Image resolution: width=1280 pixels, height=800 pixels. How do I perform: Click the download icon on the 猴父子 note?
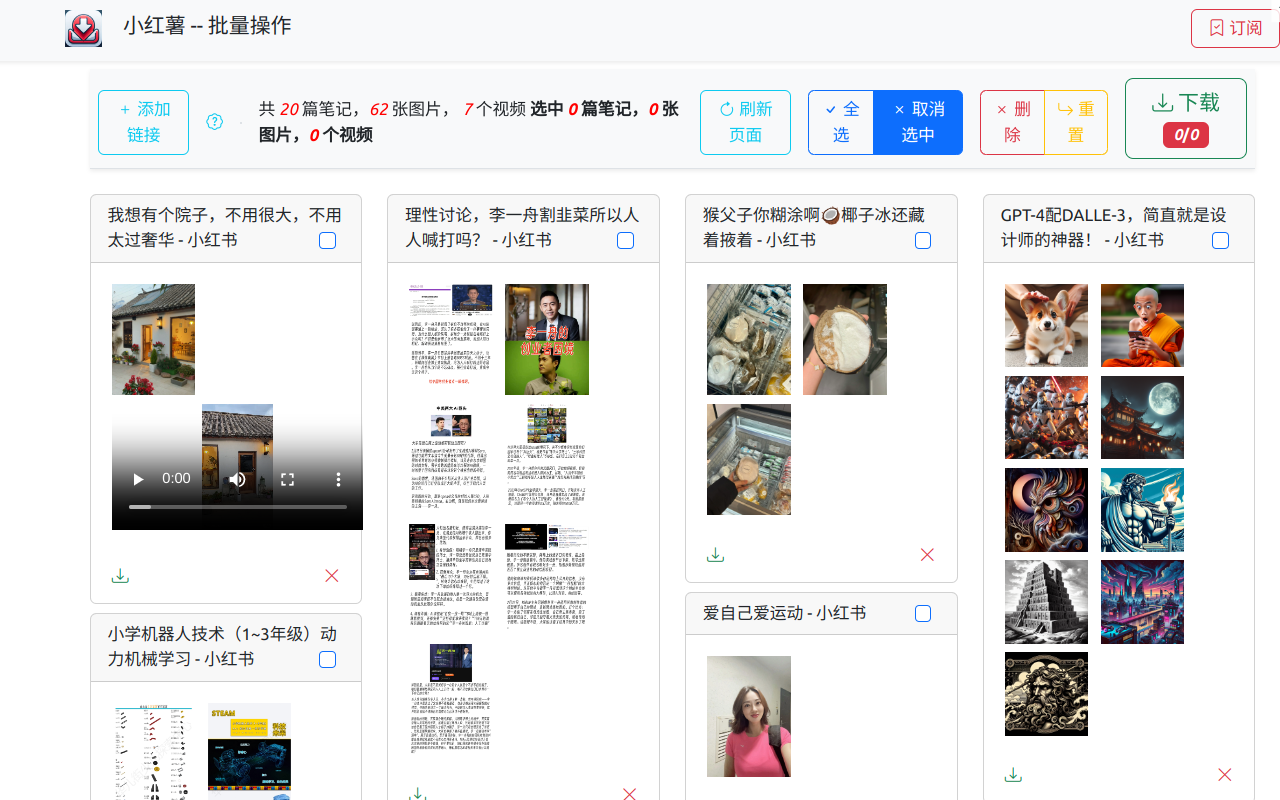pyautogui.click(x=715, y=553)
